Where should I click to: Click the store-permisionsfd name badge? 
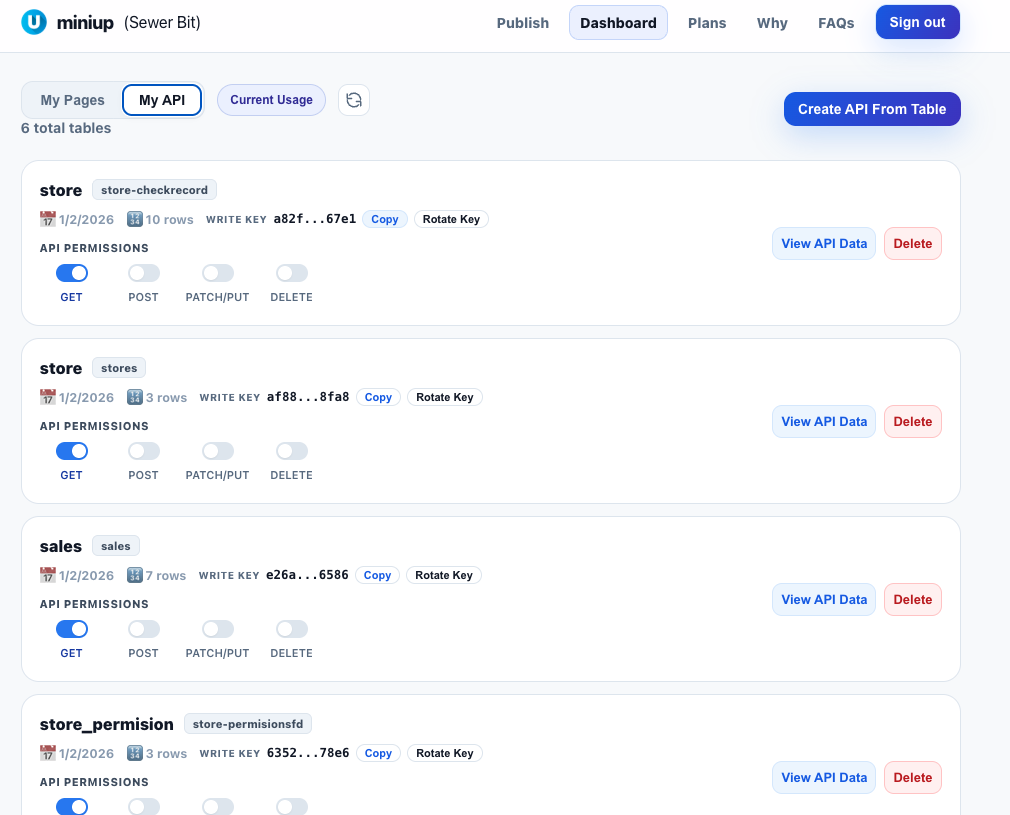(247, 723)
